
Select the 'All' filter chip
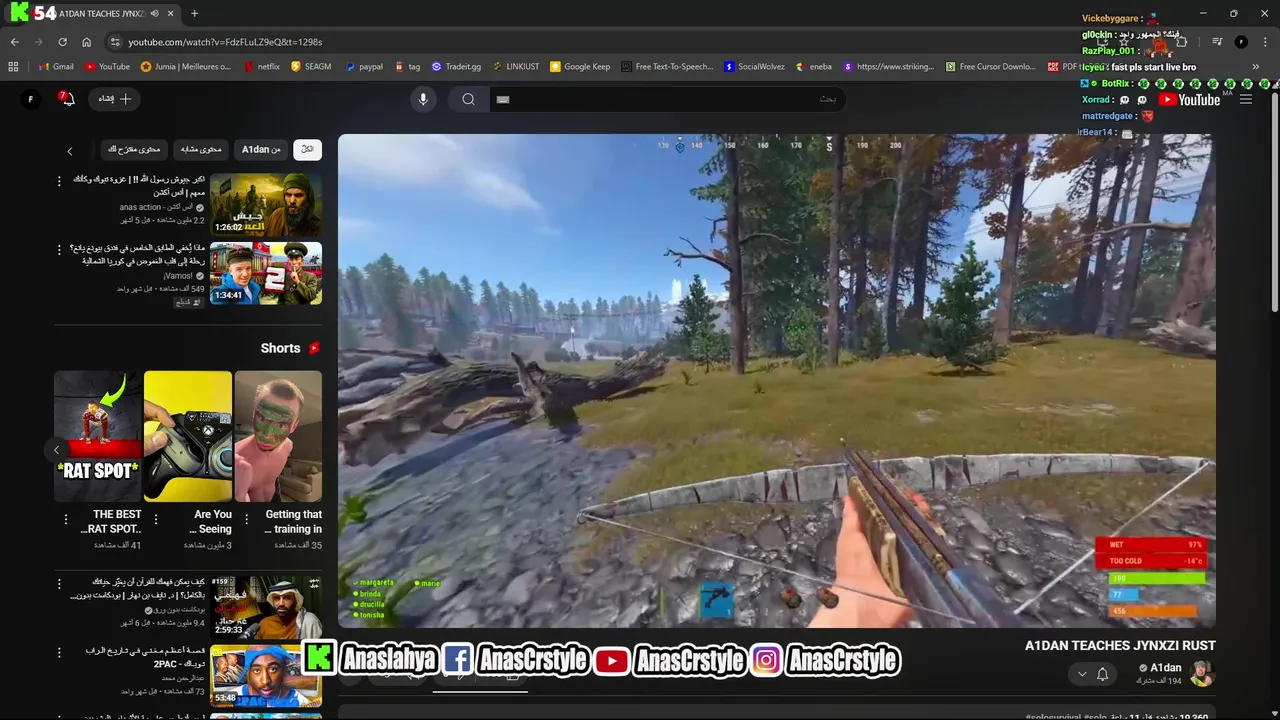[307, 149]
